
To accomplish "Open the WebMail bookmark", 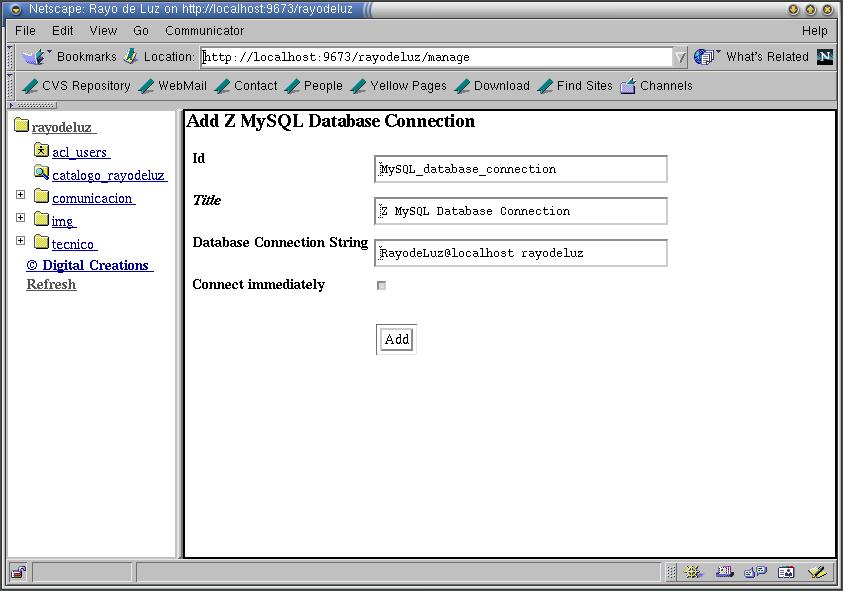I will point(173,86).
